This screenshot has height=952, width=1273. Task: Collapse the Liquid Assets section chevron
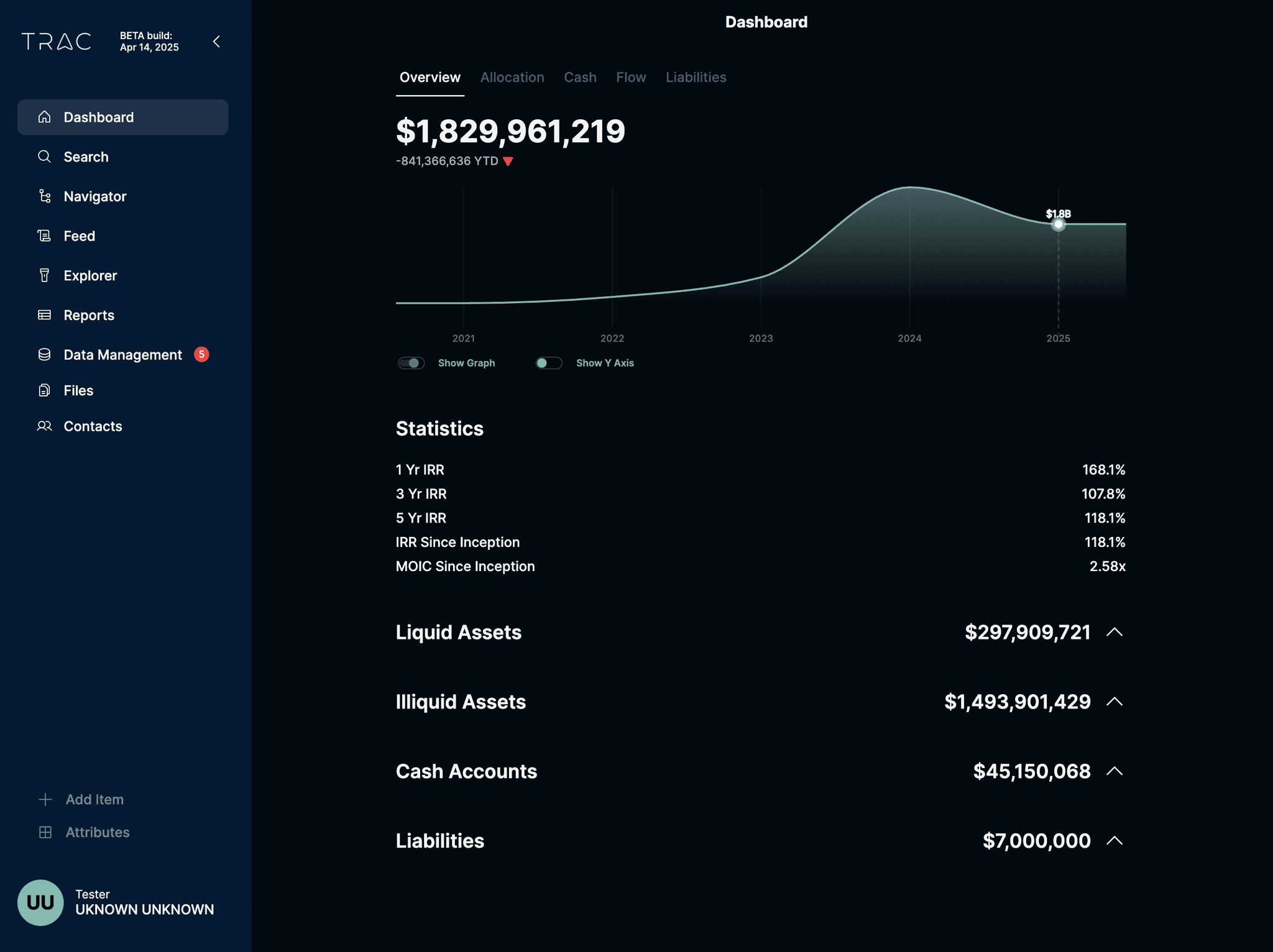tap(1114, 632)
